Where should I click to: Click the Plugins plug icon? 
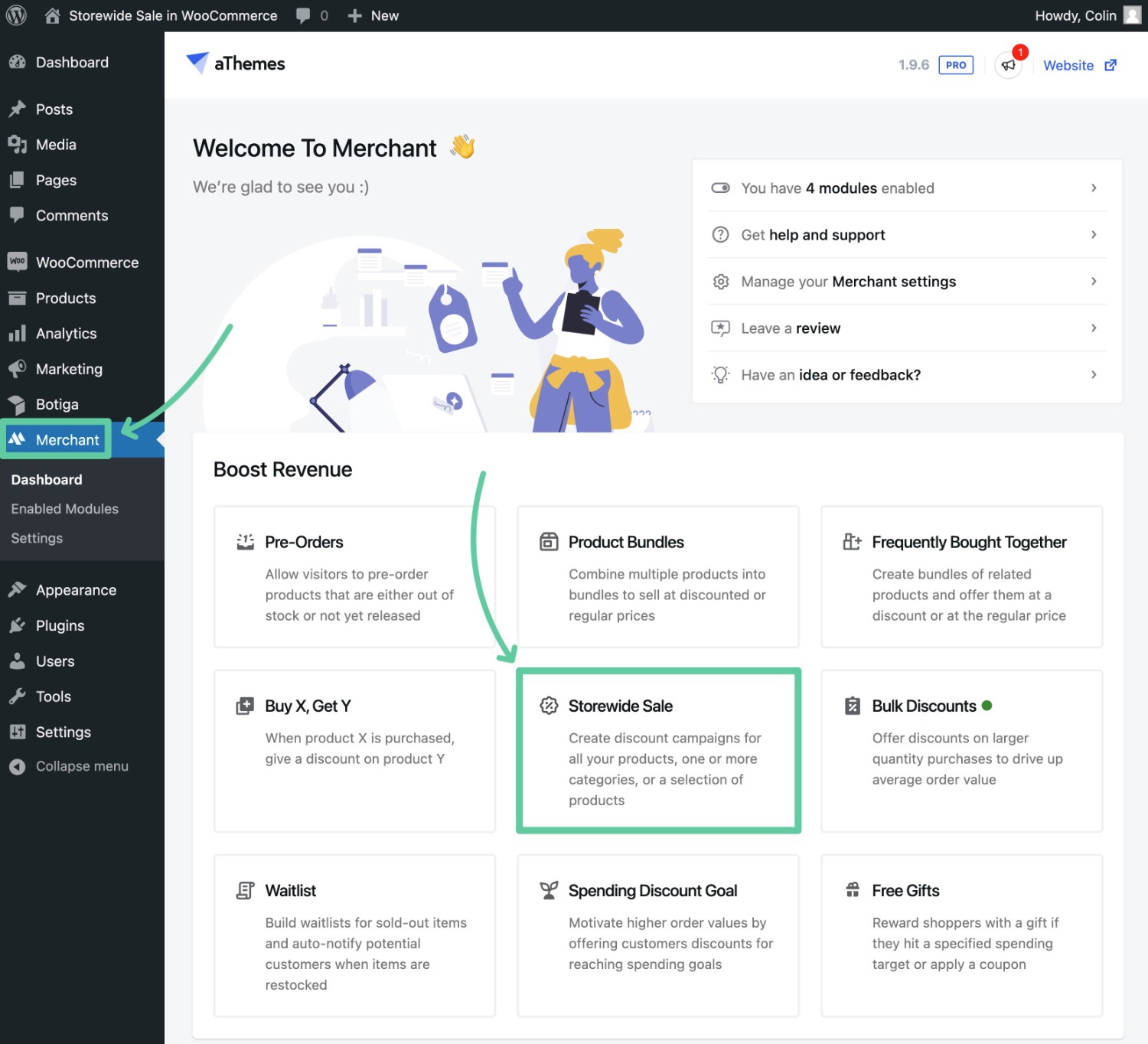point(17,625)
